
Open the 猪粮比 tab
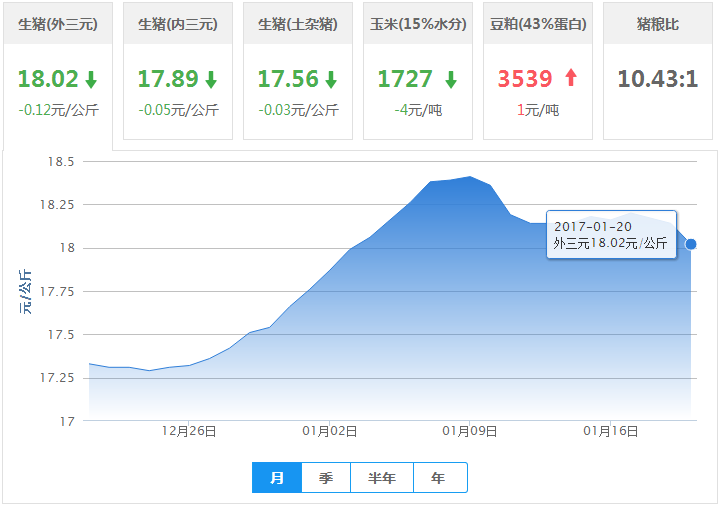(658, 24)
